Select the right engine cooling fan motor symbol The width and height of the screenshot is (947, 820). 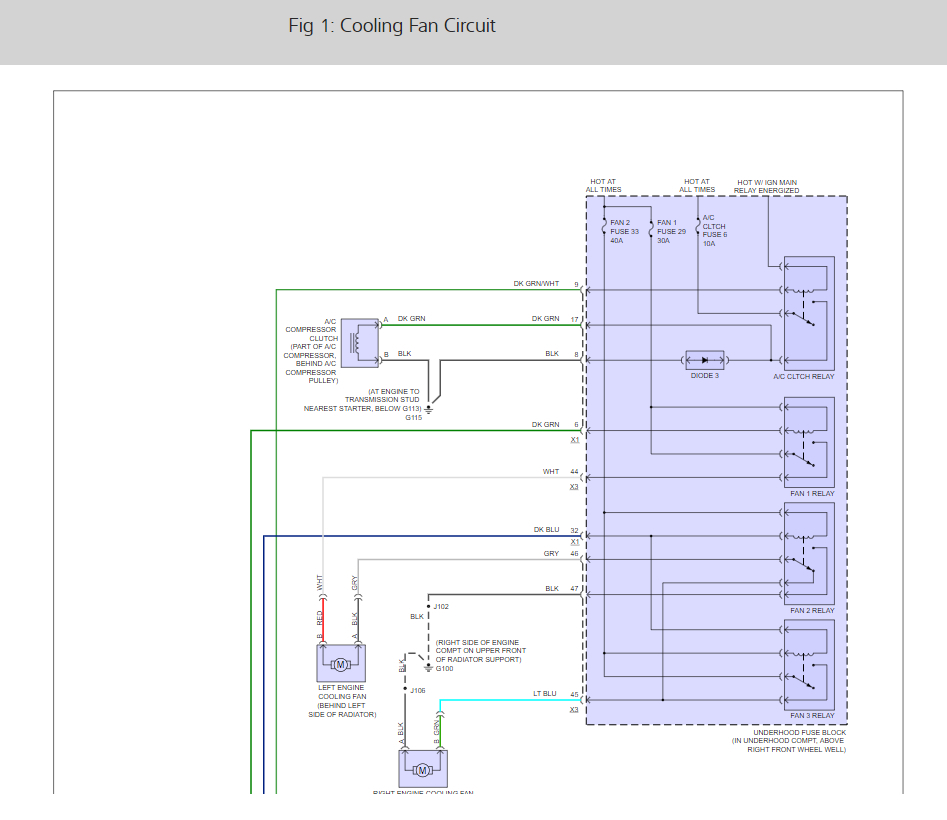tap(423, 768)
